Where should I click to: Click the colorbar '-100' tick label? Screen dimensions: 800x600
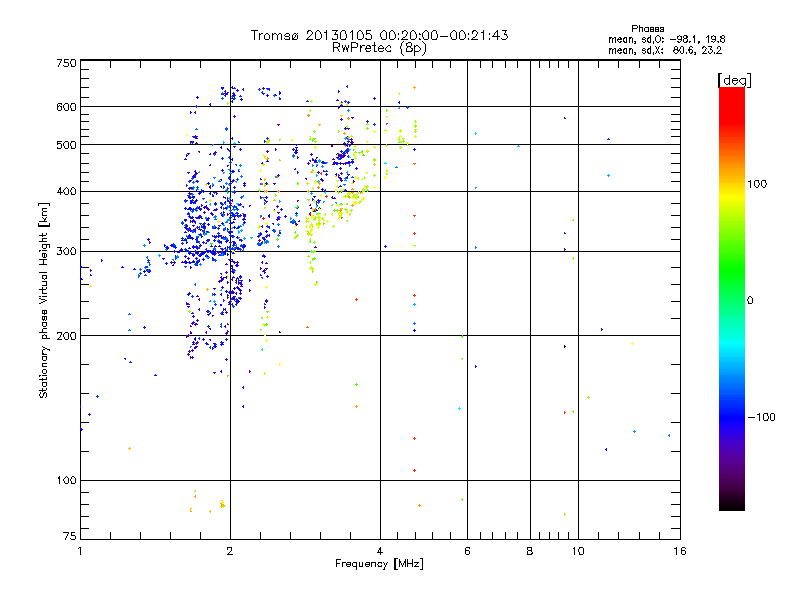click(762, 417)
